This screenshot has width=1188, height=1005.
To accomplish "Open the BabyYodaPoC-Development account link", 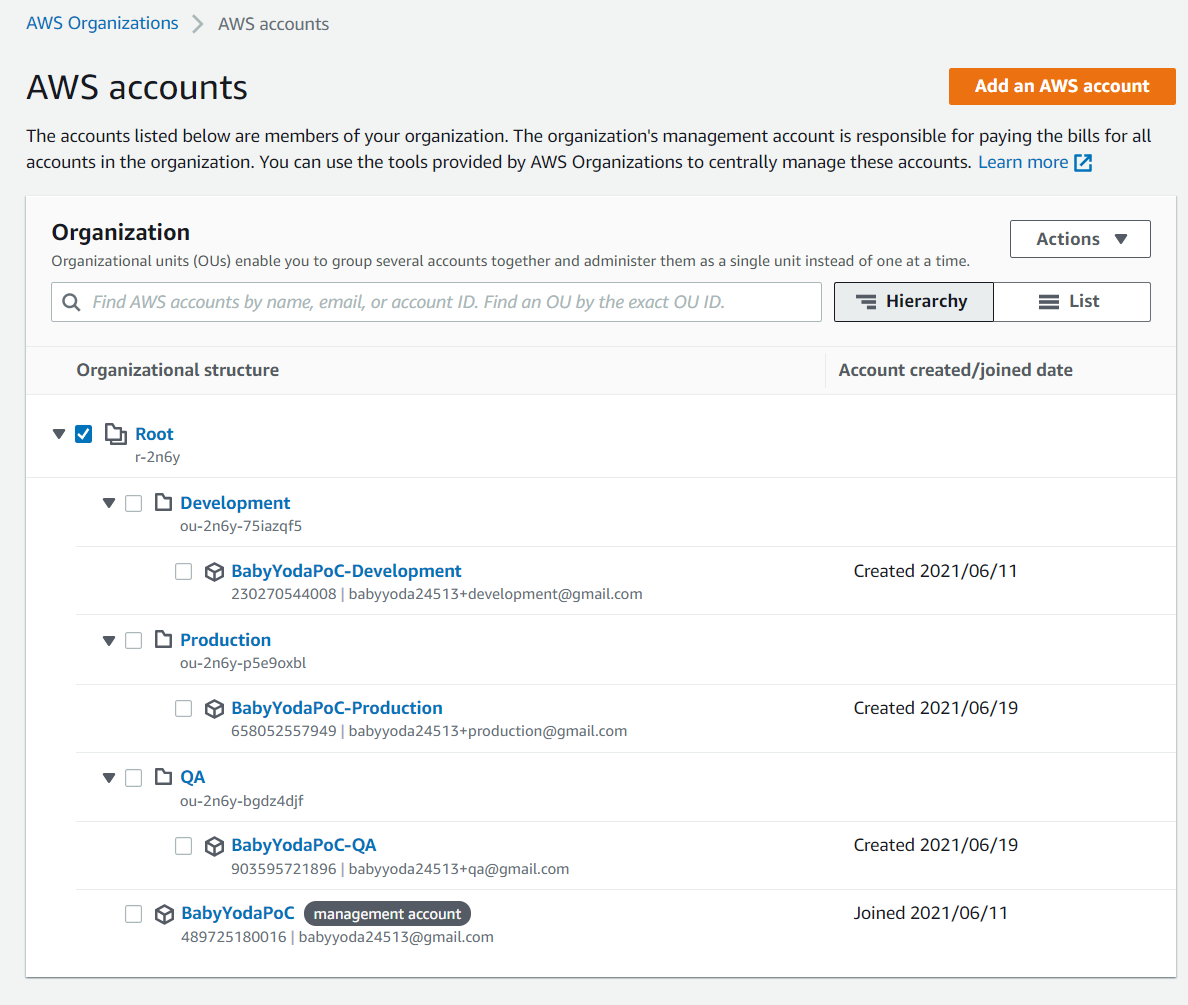I will click(346, 571).
